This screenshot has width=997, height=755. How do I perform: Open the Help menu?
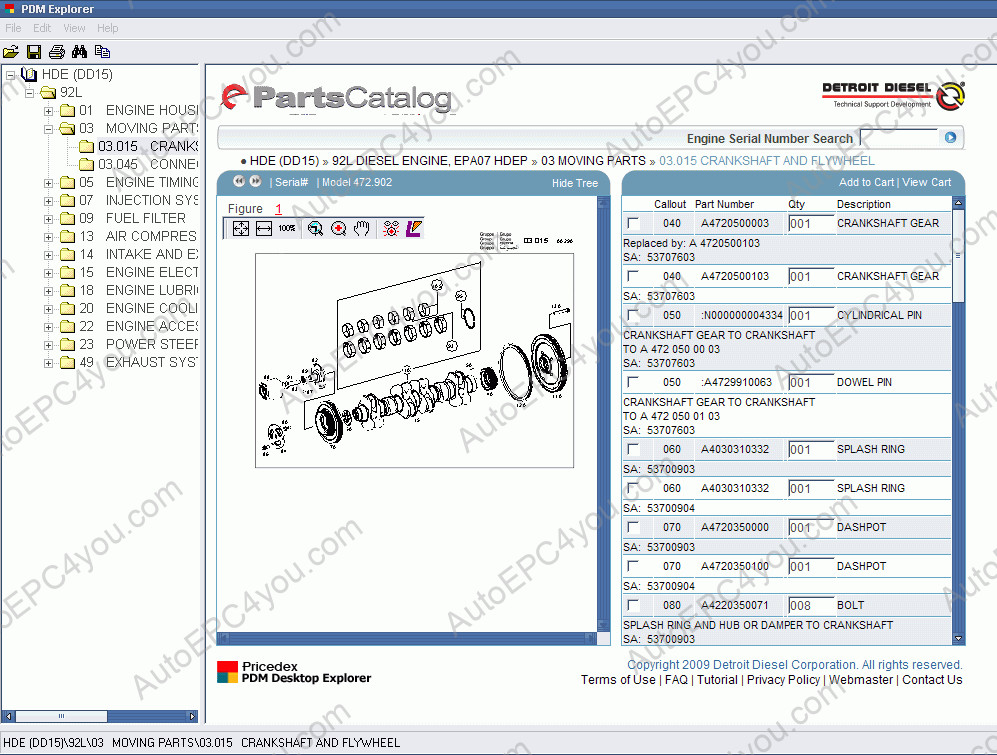click(108, 28)
